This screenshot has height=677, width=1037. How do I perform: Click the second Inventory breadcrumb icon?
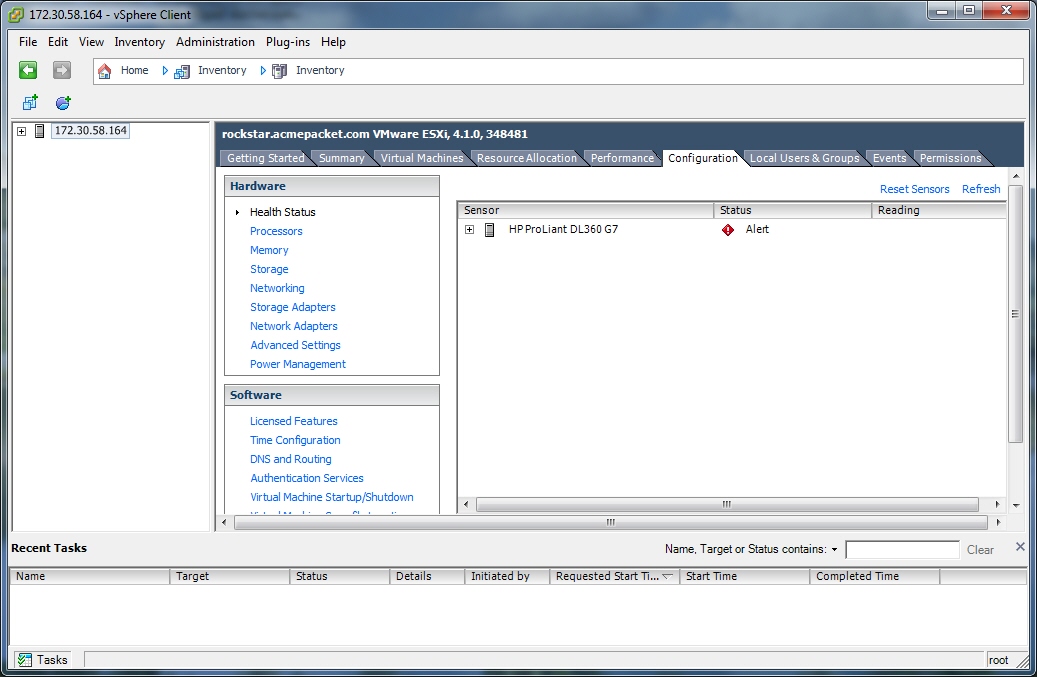pos(280,71)
